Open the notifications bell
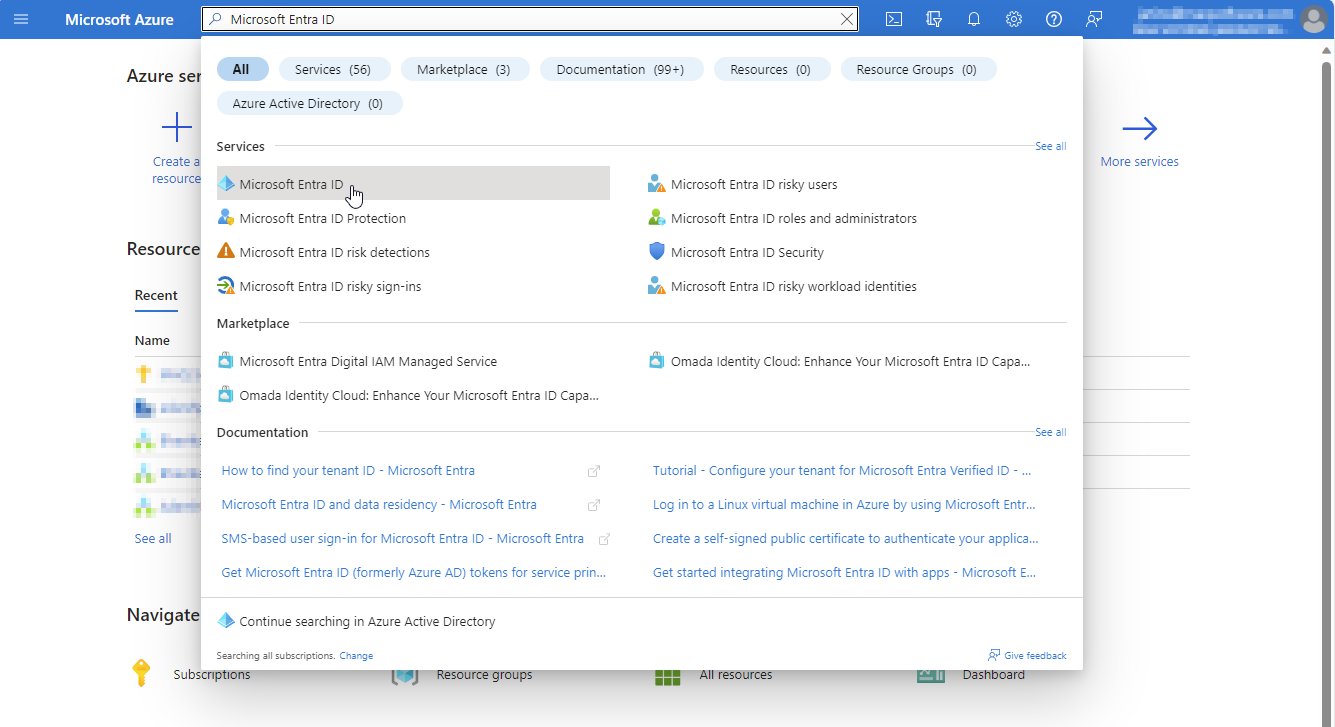1335x727 pixels. click(974, 19)
